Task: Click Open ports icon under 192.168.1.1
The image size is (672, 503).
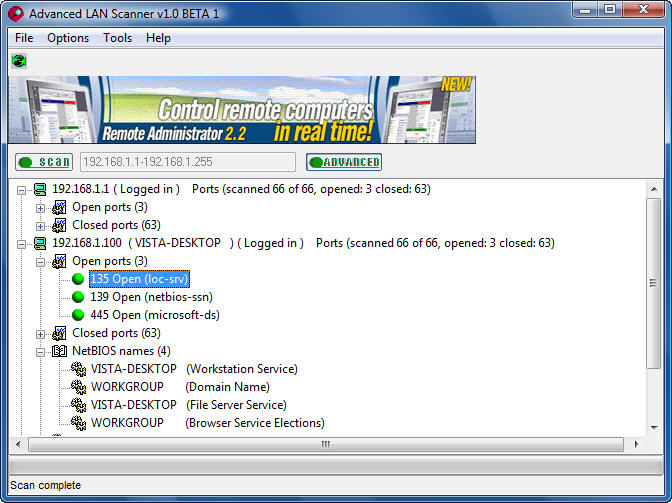Action: (x=59, y=207)
